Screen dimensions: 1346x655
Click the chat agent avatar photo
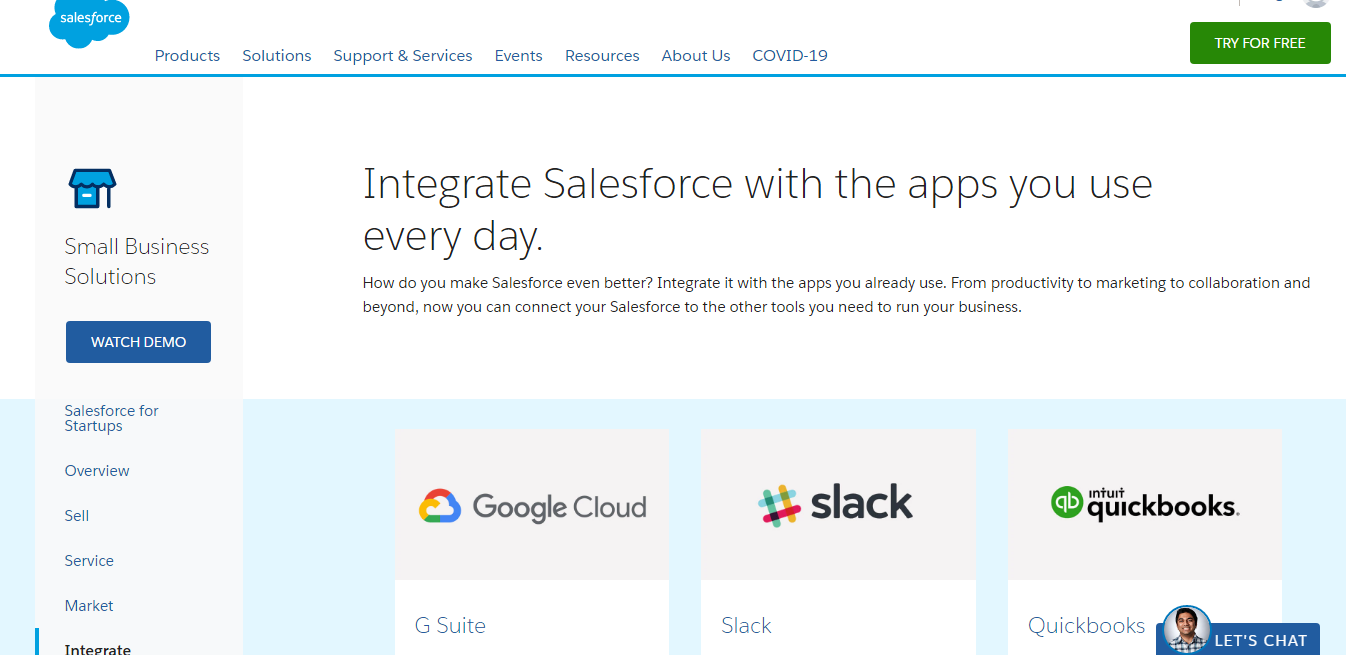pos(1187,630)
